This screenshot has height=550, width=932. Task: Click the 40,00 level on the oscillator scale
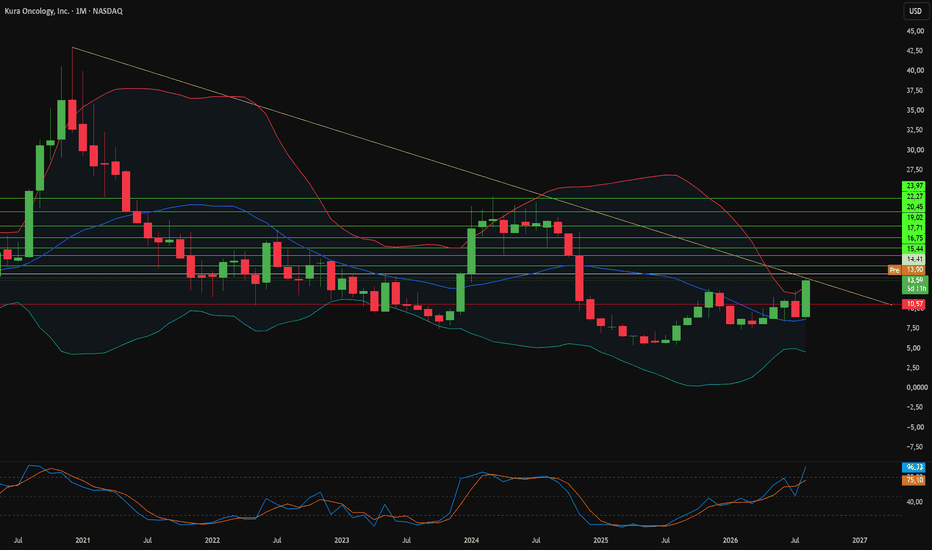point(915,502)
